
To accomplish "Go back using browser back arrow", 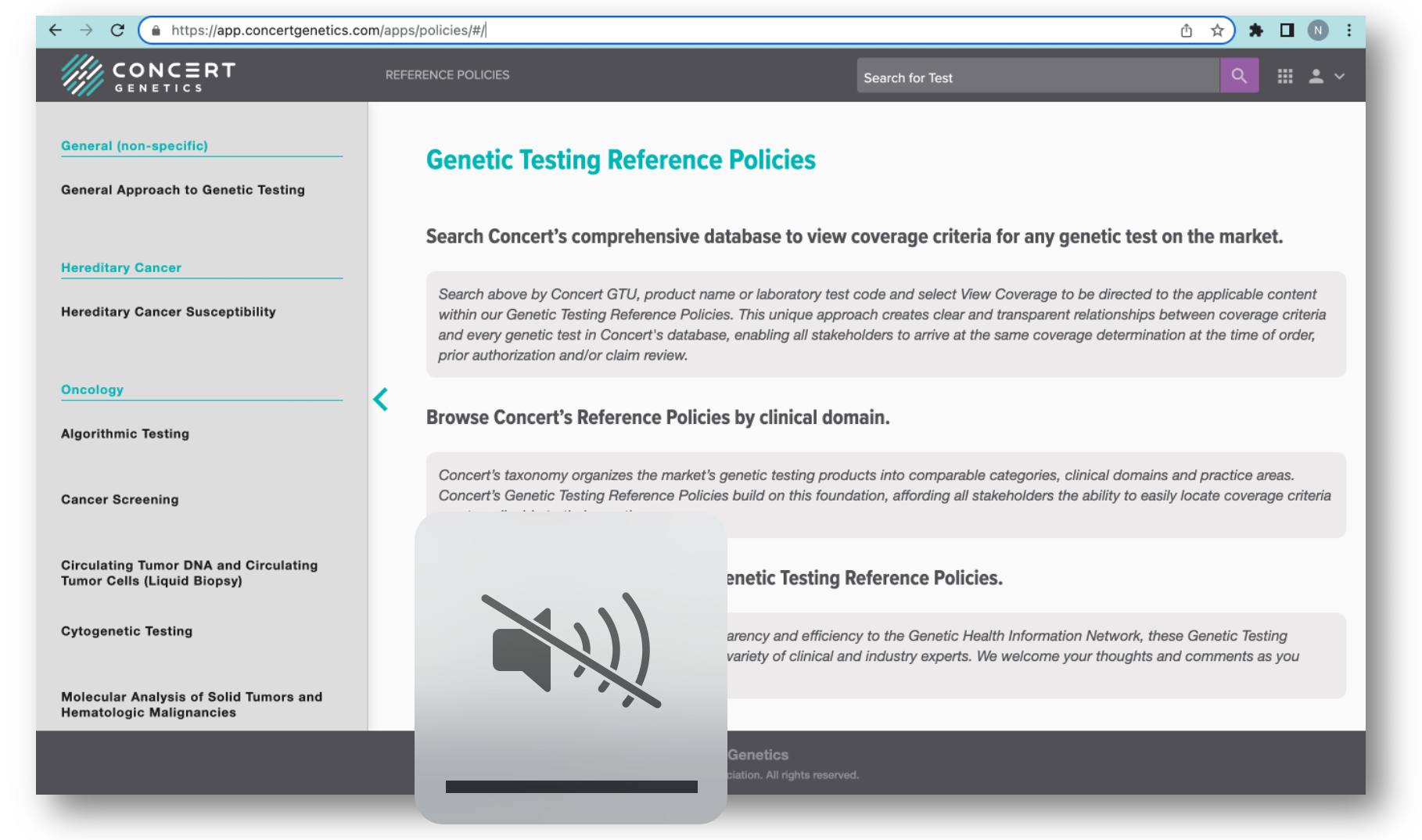I will pos(55,31).
